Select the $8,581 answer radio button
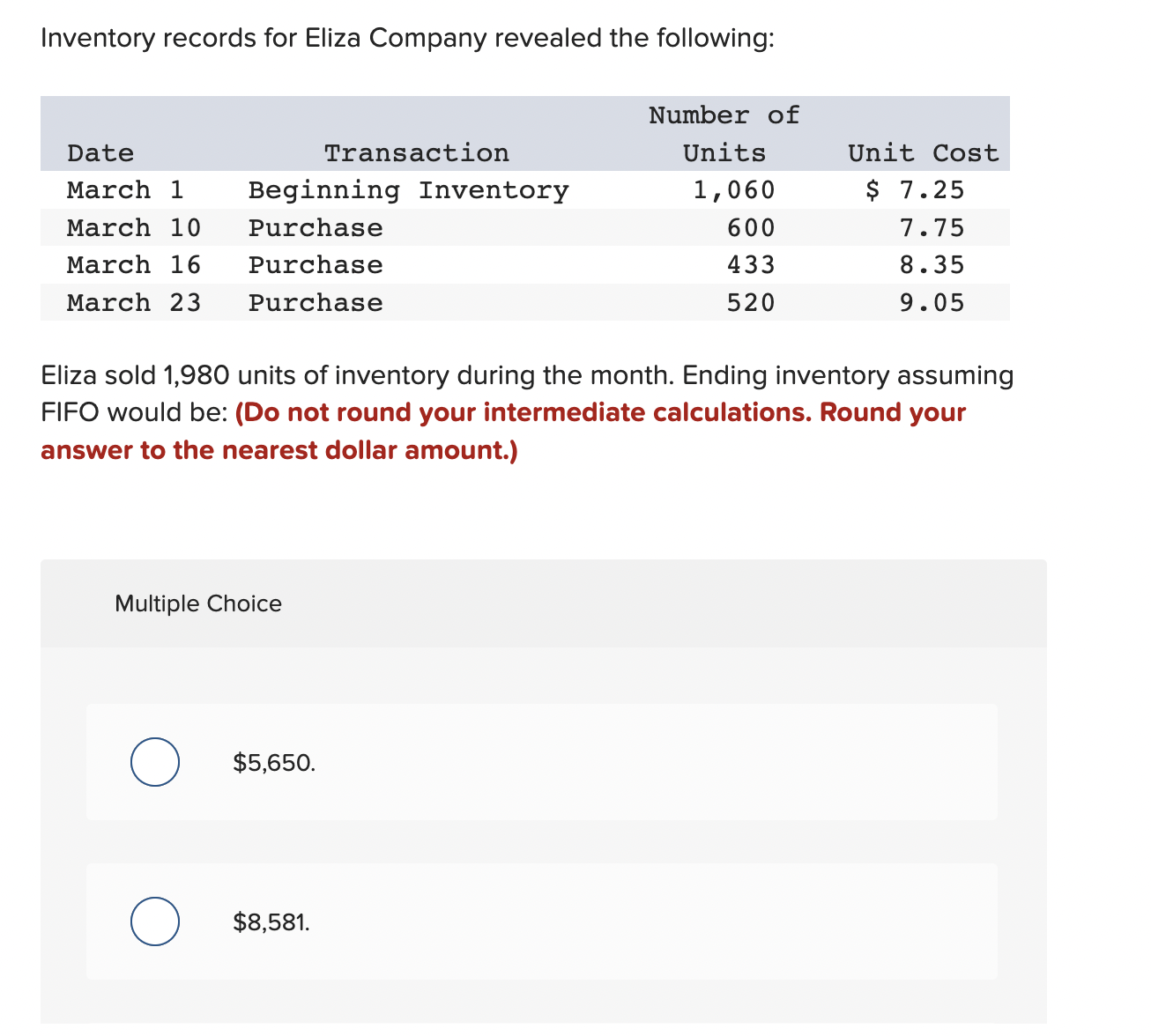 pyautogui.click(x=154, y=921)
